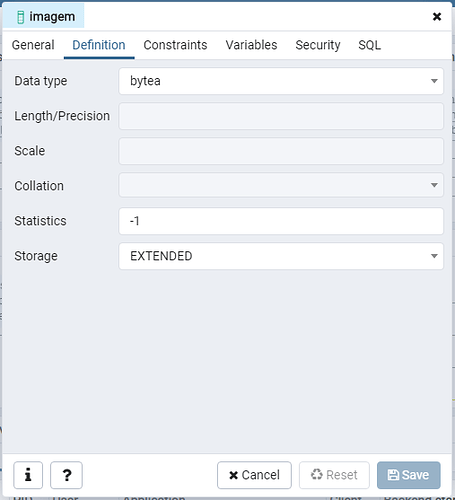Click the Length/Precision field
Image resolution: width=455 pixels, height=500 pixels.
click(x=281, y=116)
